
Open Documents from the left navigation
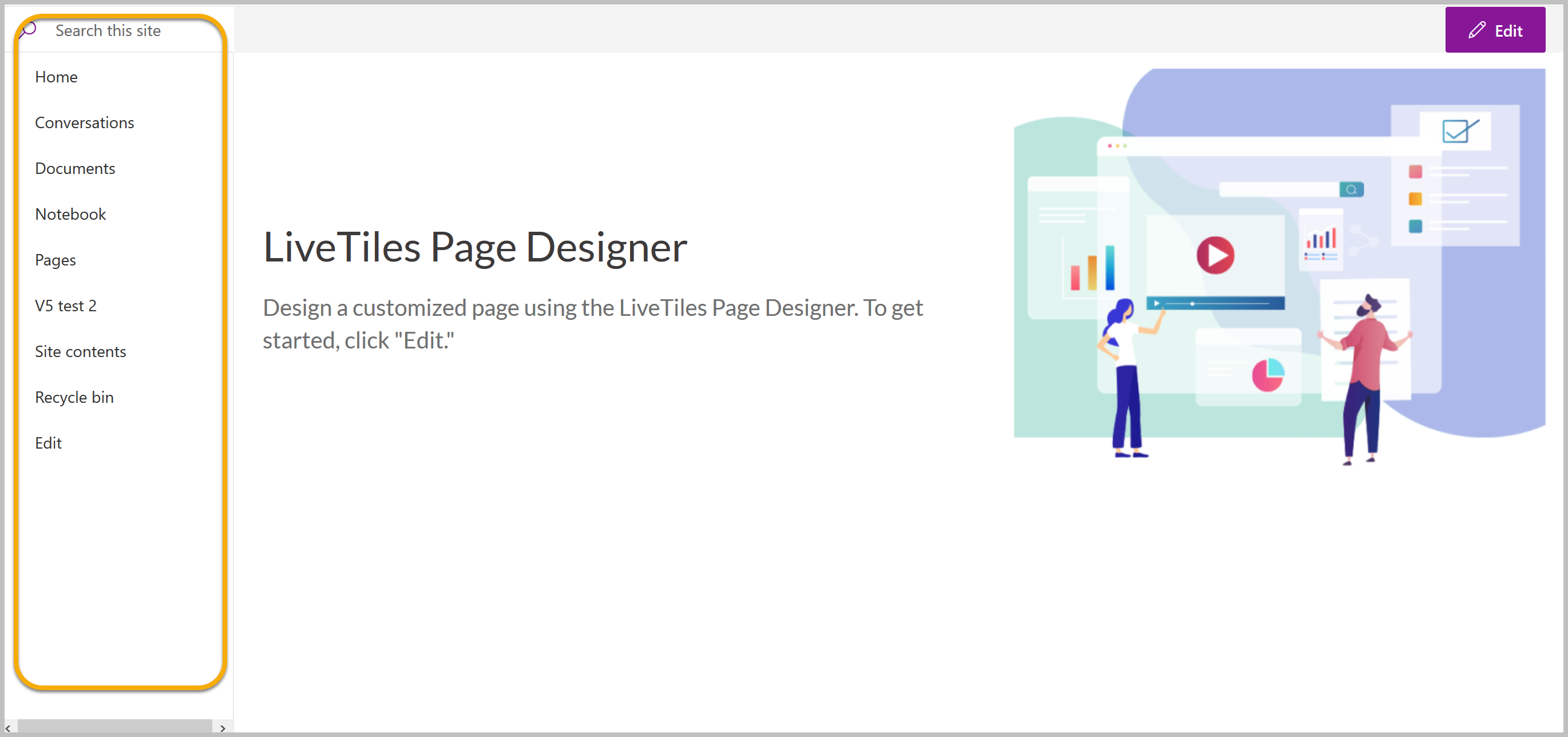tap(75, 168)
